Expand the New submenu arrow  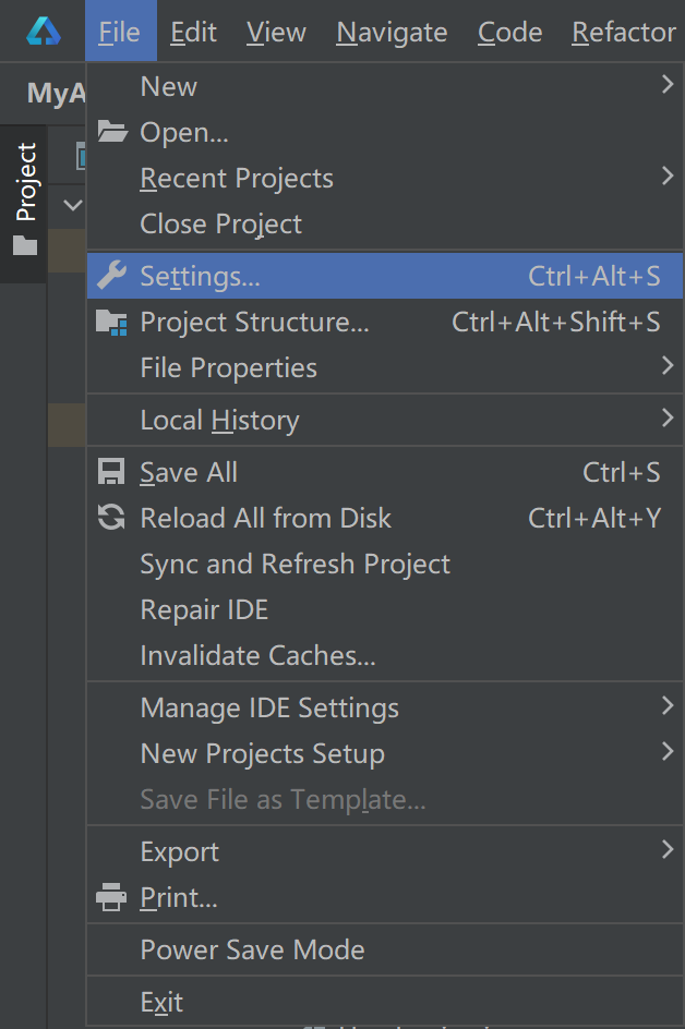(667, 86)
